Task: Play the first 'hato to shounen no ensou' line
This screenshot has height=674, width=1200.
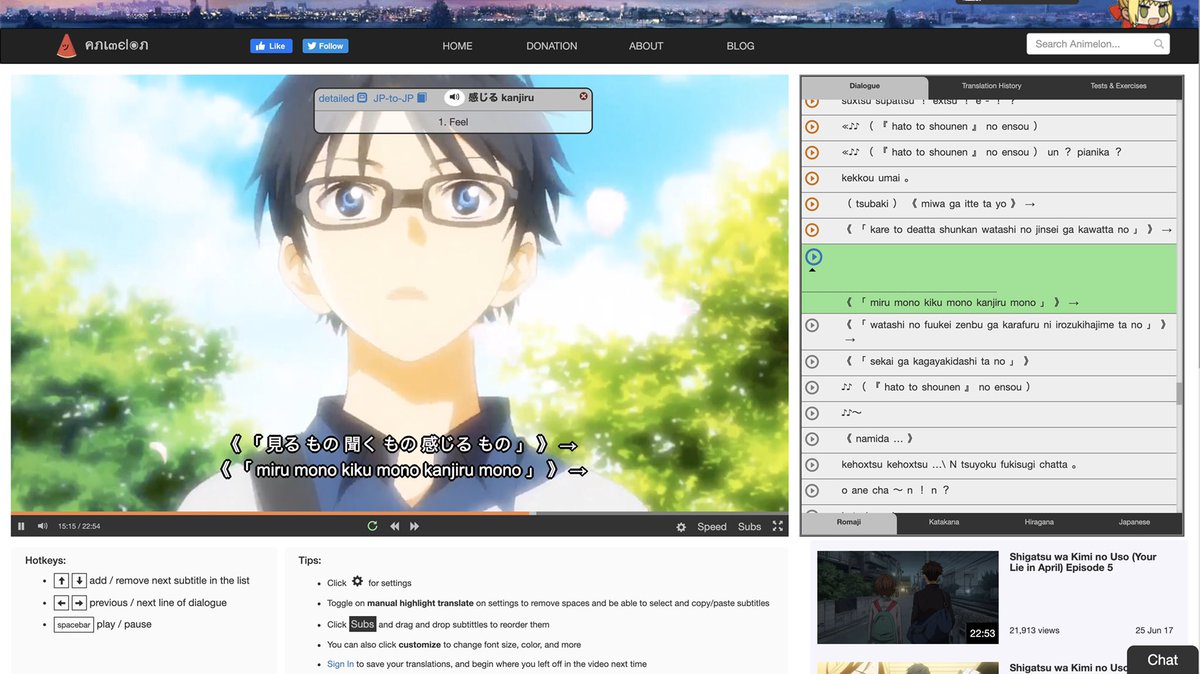Action: 812,127
